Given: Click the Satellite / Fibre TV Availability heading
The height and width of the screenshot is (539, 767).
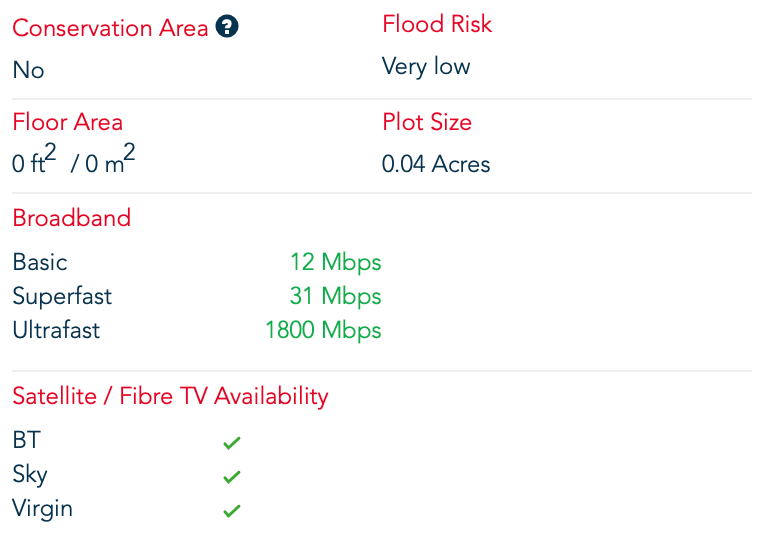Looking at the screenshot, I should pos(170,396).
